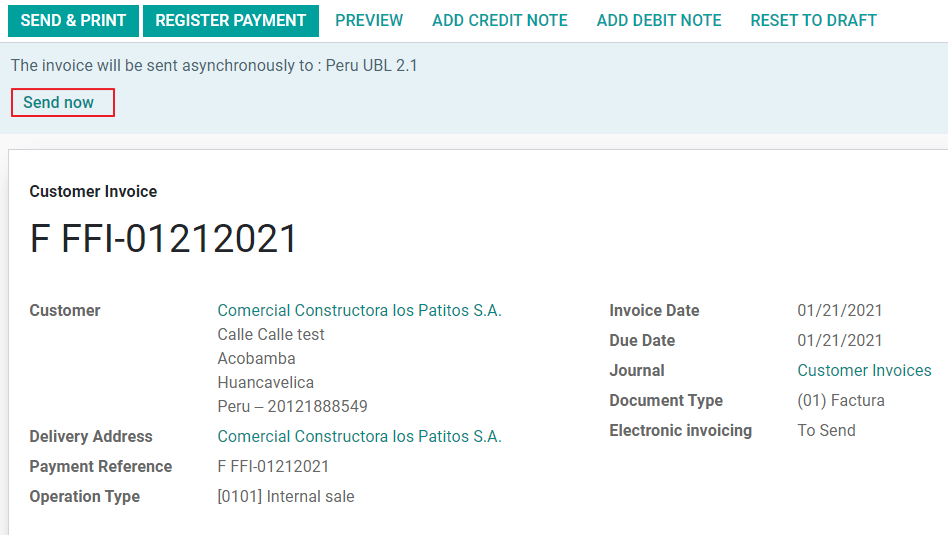
Task: Open the Customer field's partner link
Action: point(359,310)
